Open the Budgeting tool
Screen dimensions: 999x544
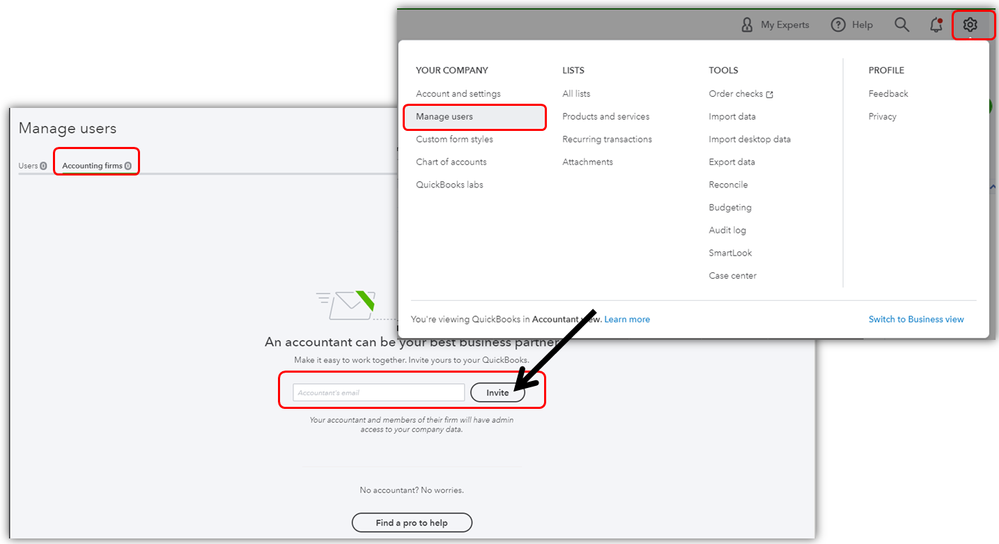(x=729, y=208)
